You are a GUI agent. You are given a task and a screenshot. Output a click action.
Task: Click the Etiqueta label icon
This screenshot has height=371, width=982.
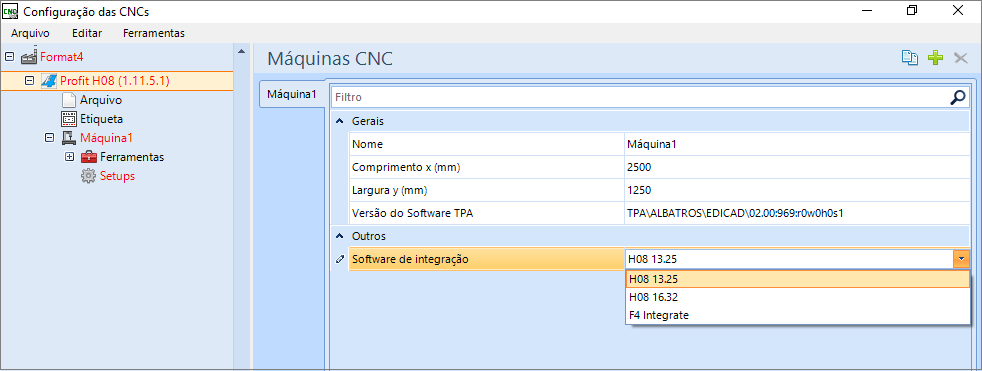pos(69,118)
